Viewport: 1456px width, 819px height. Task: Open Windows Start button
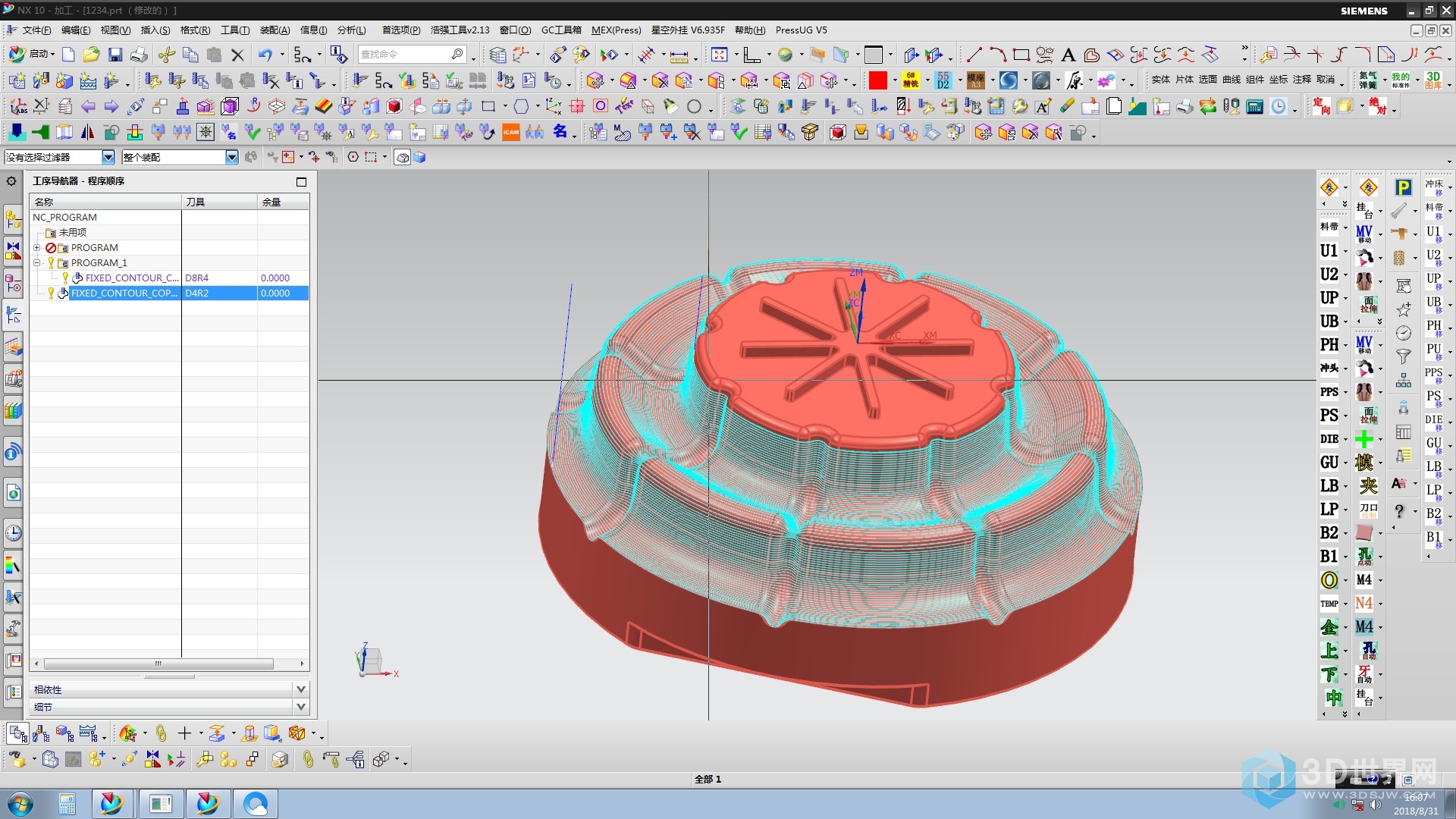(x=20, y=804)
